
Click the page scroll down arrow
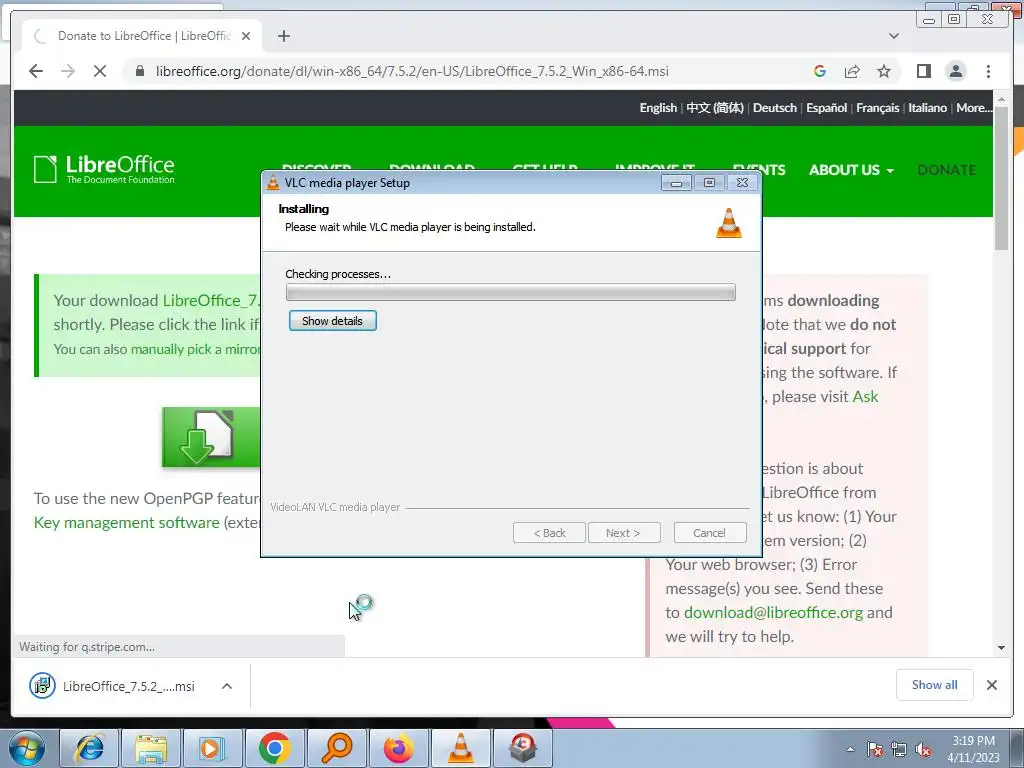point(1001,648)
